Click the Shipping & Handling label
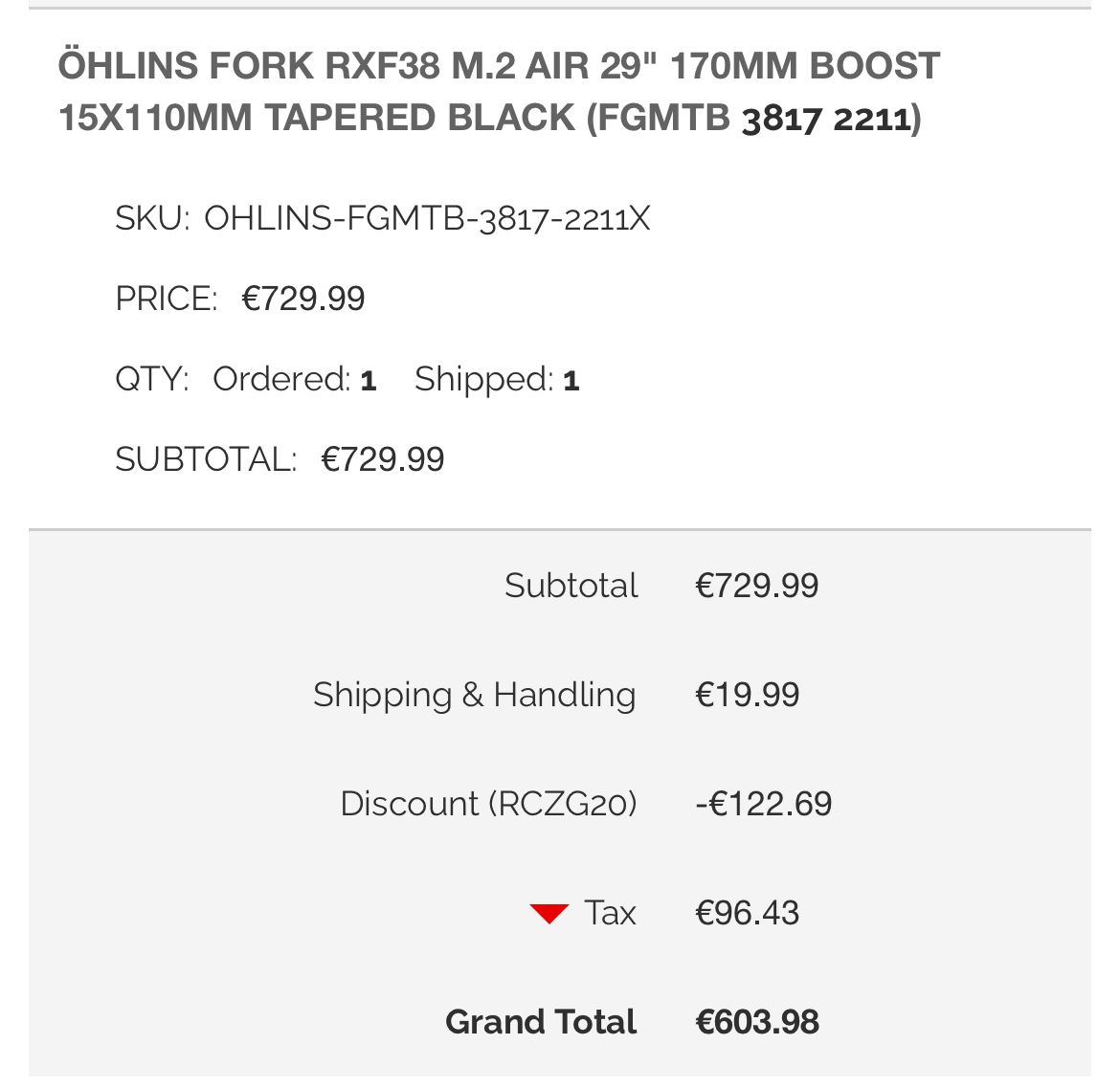 474,695
